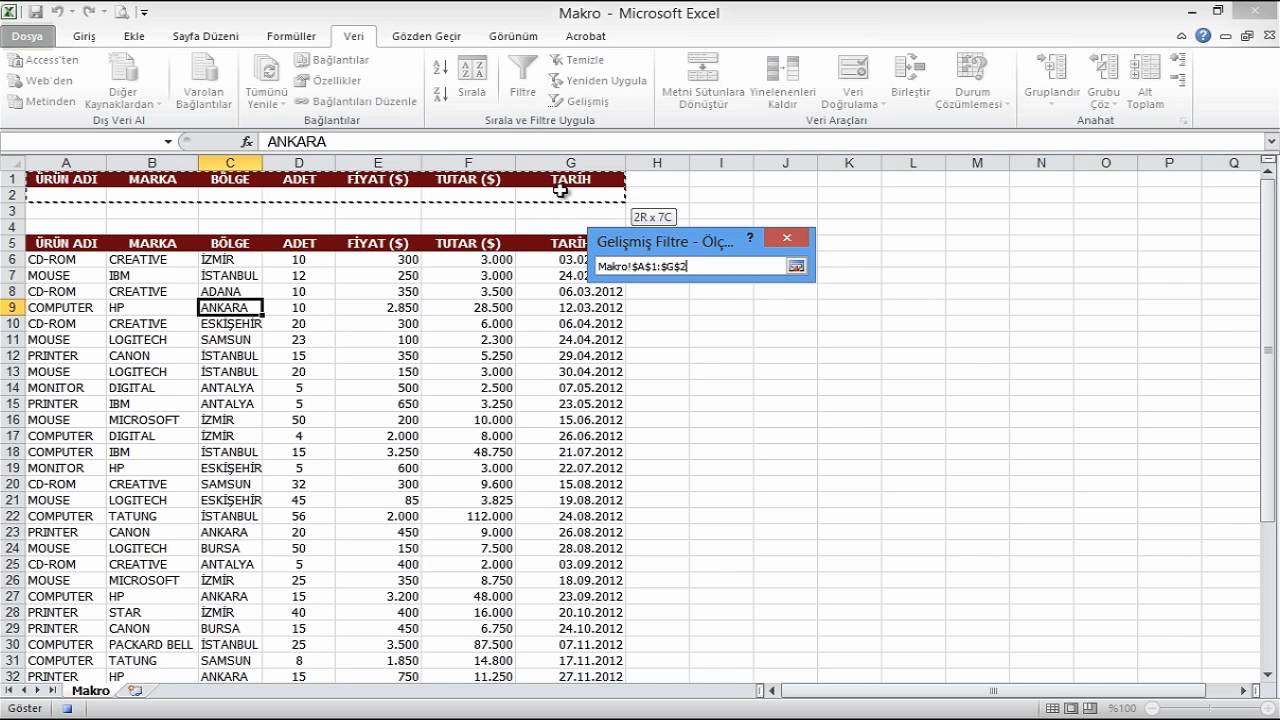Switch to Gözden Geçir tab
Viewport: 1280px width, 720px height.
point(426,36)
